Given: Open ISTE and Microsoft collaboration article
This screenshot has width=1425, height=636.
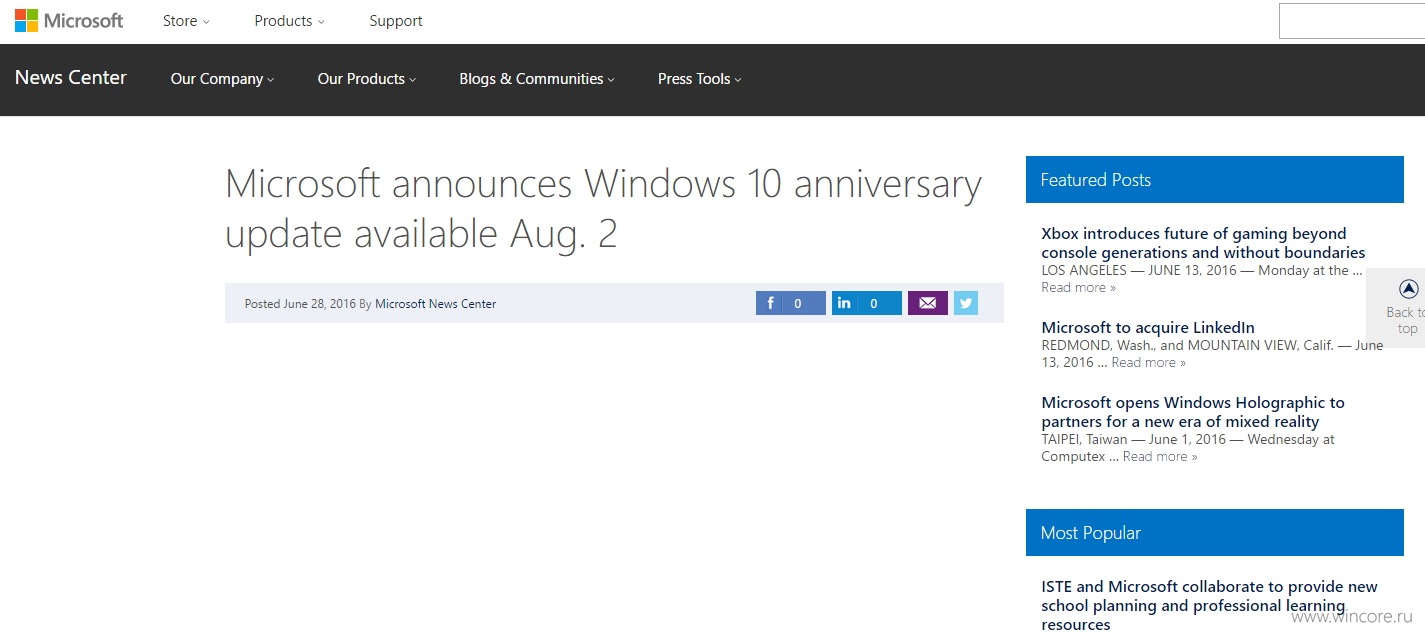Looking at the screenshot, I should pyautogui.click(x=1209, y=605).
